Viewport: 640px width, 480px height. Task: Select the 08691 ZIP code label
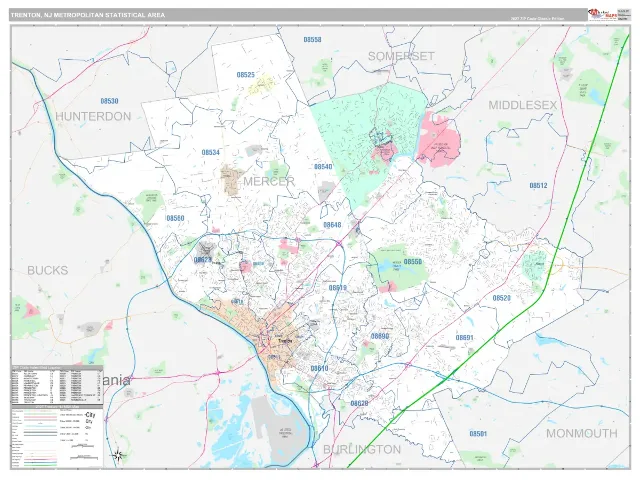(464, 338)
